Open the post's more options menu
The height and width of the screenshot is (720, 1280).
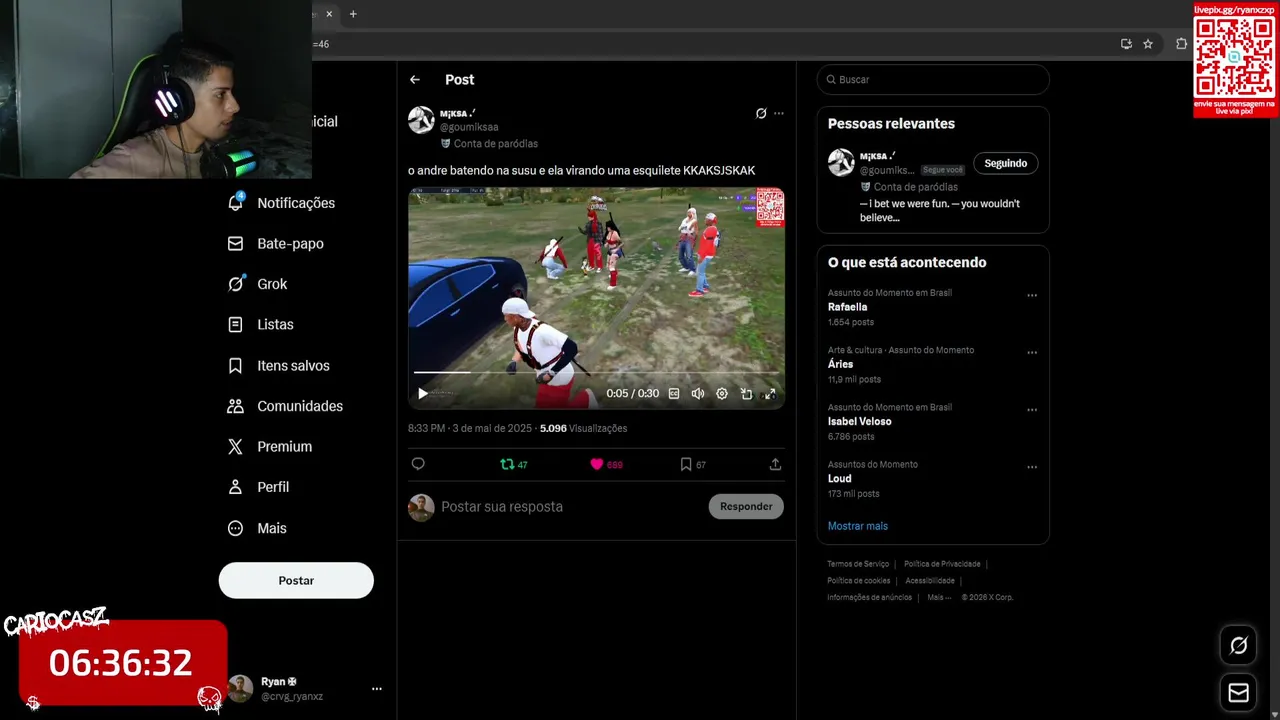[x=779, y=114]
